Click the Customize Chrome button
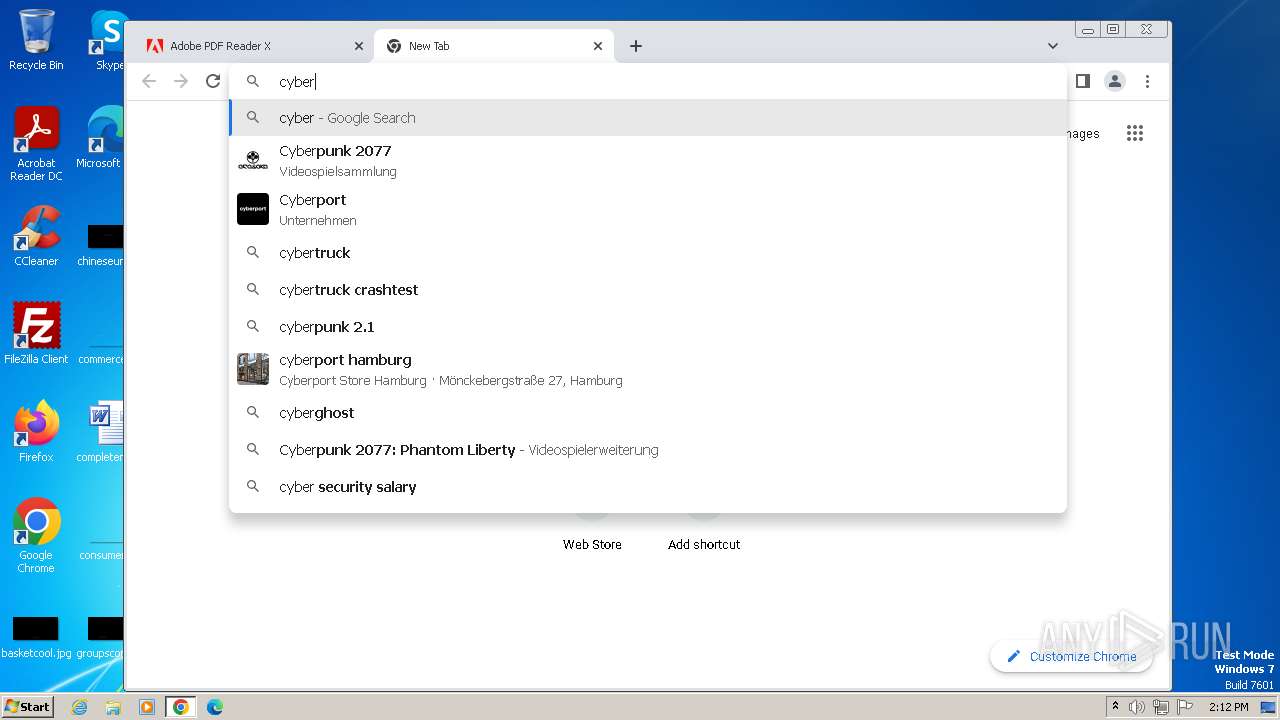This screenshot has height=720, width=1280. click(x=1071, y=656)
